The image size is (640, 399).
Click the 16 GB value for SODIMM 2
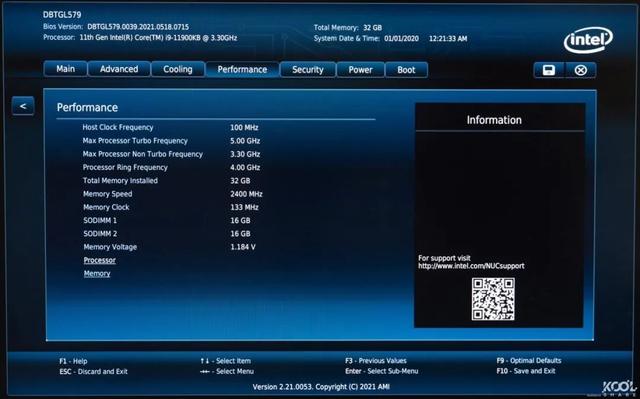point(240,234)
